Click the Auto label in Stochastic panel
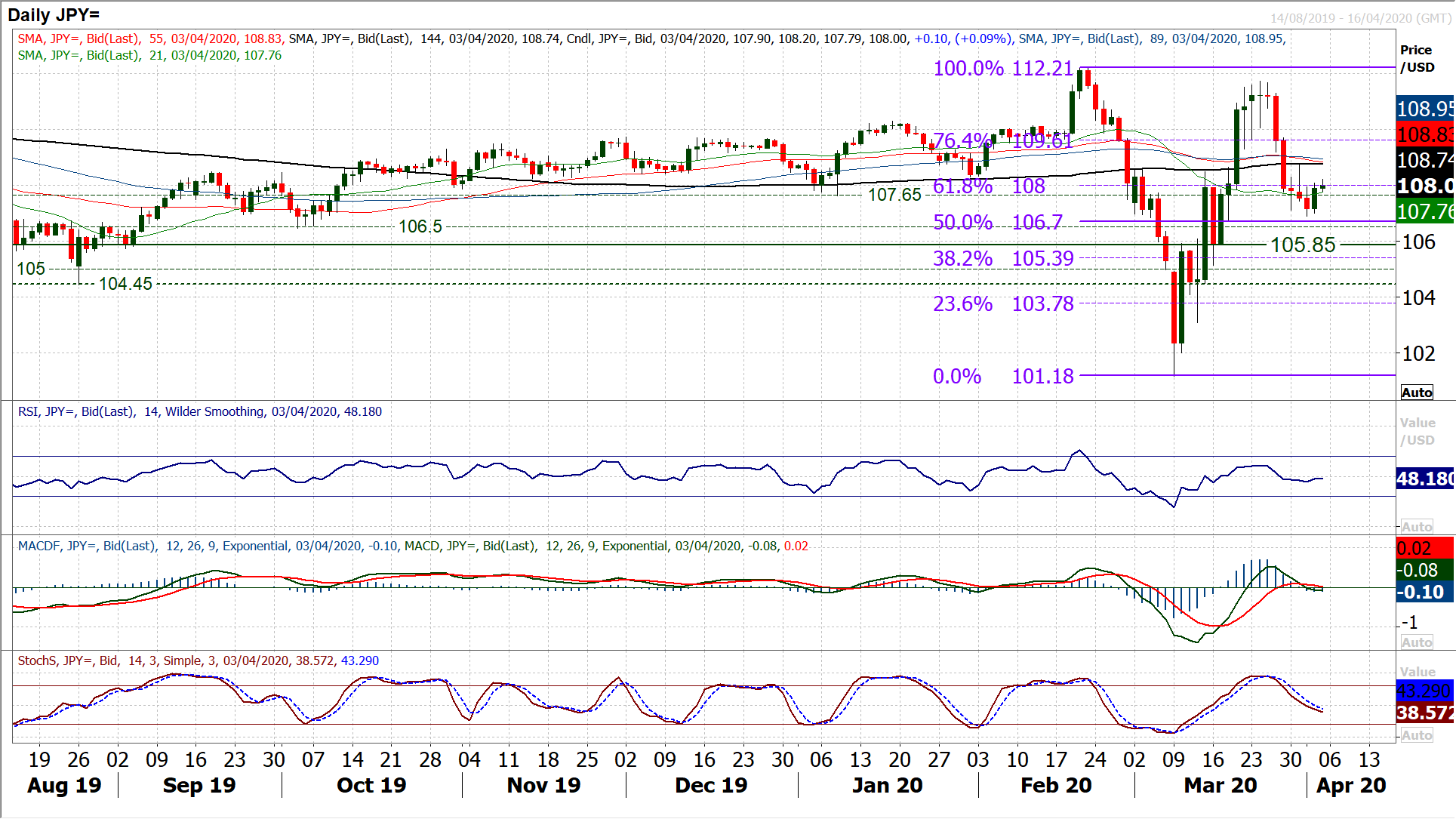 click(x=1417, y=735)
